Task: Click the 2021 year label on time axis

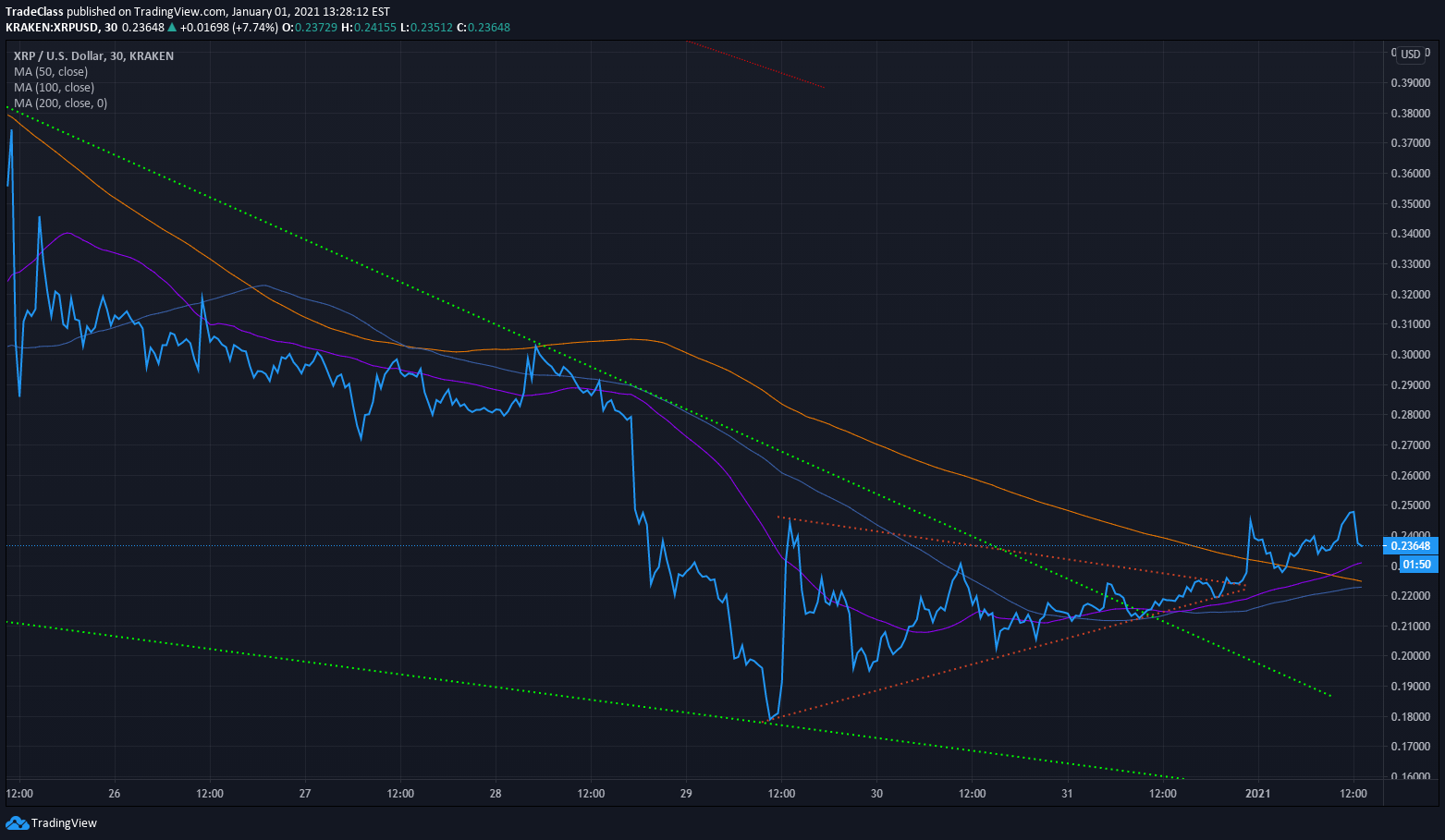Action: tap(1257, 794)
